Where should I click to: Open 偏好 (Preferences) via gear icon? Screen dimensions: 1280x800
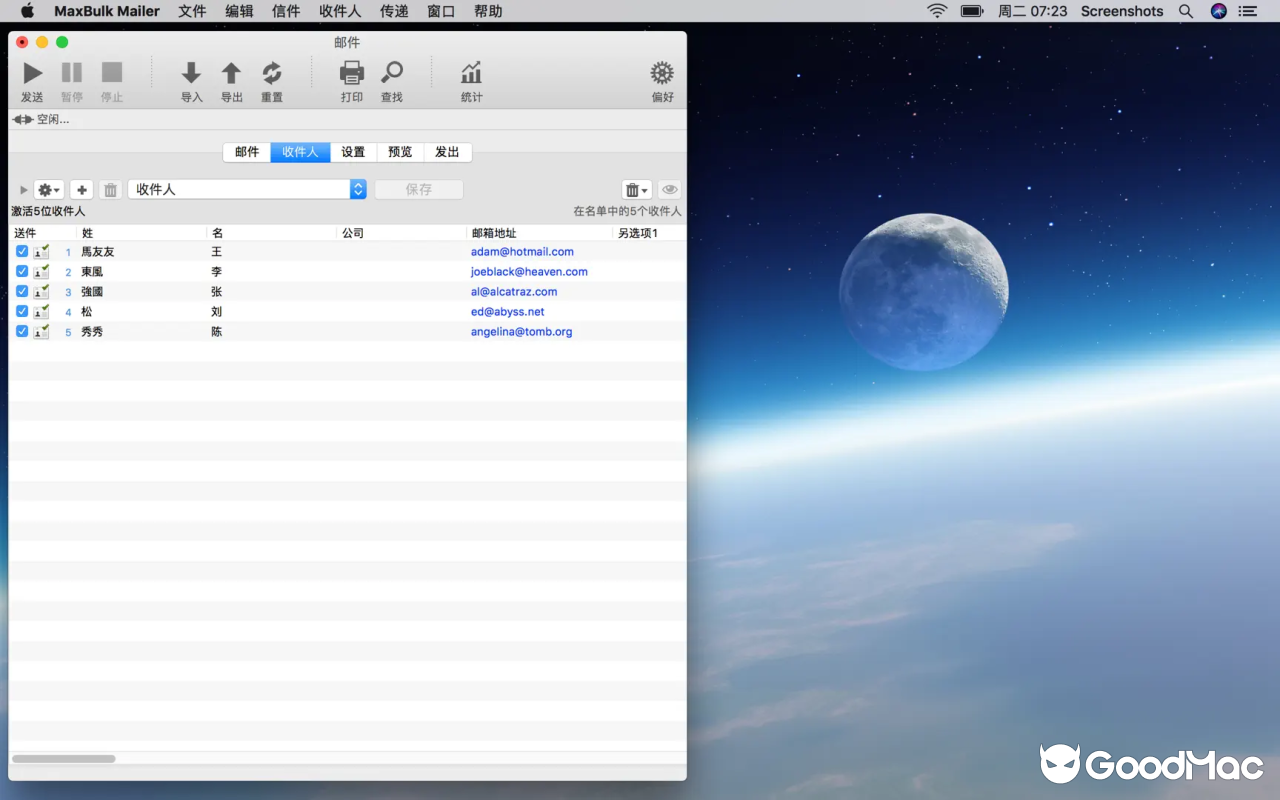[x=661, y=73]
